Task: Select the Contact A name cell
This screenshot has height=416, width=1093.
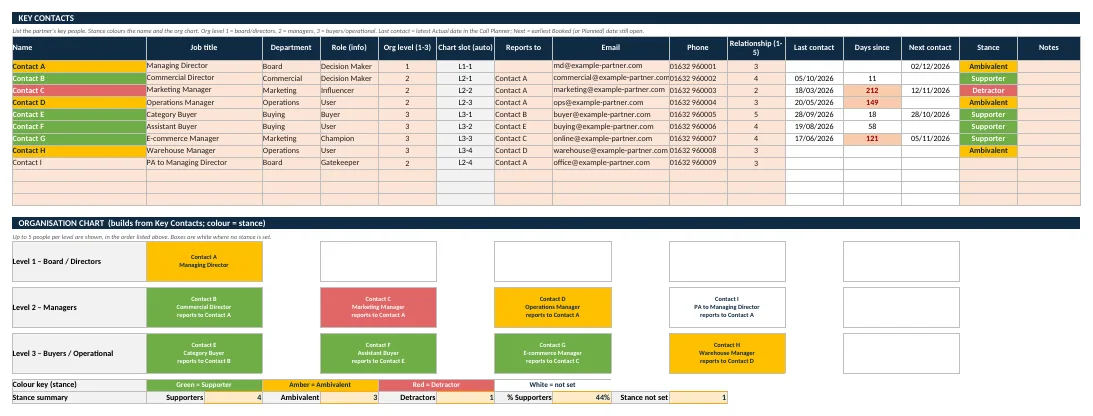Action: tap(79, 66)
